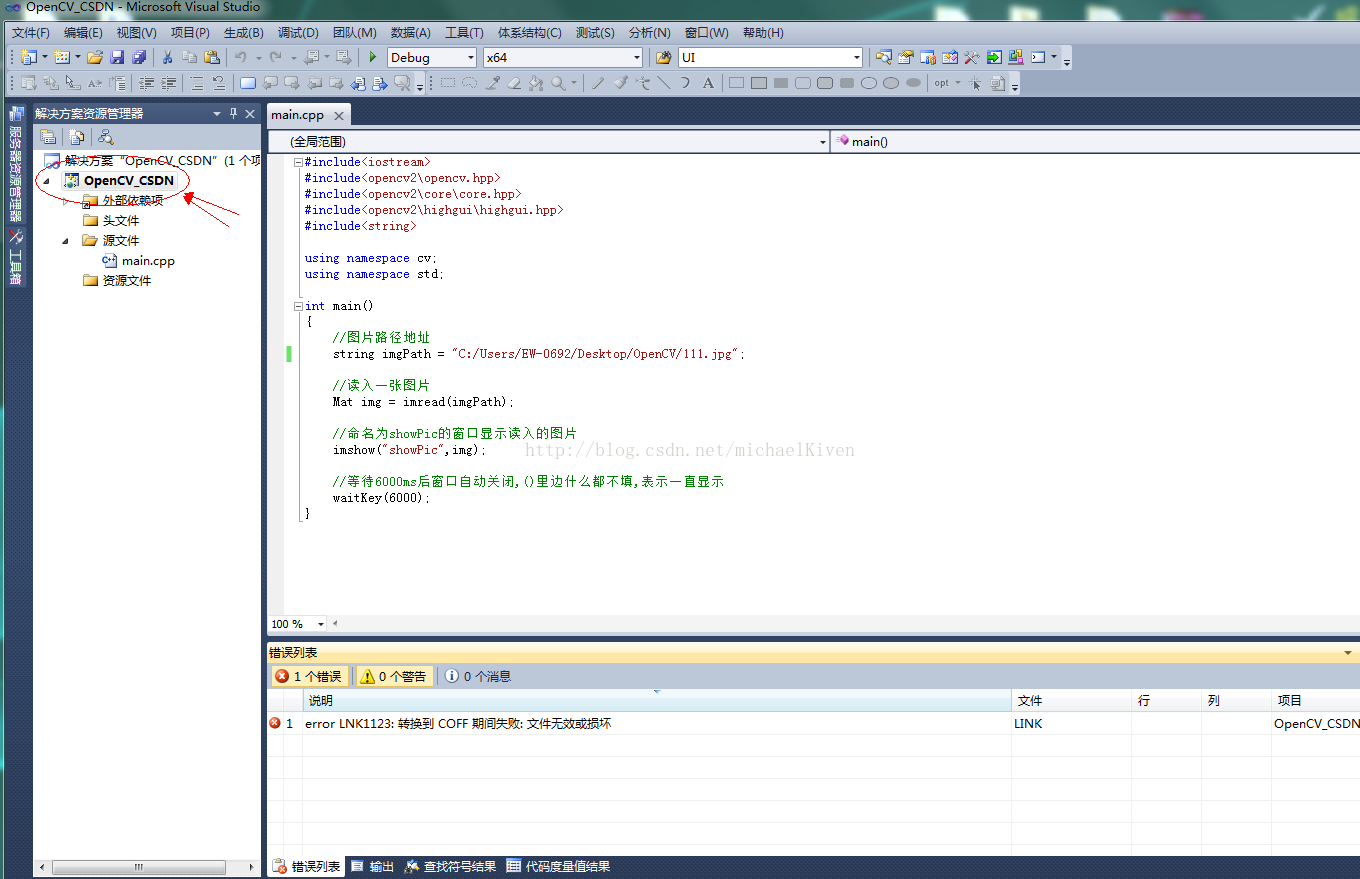
Task: Select the Pencil tool in image toolbar
Action: pyautogui.click(x=598, y=83)
